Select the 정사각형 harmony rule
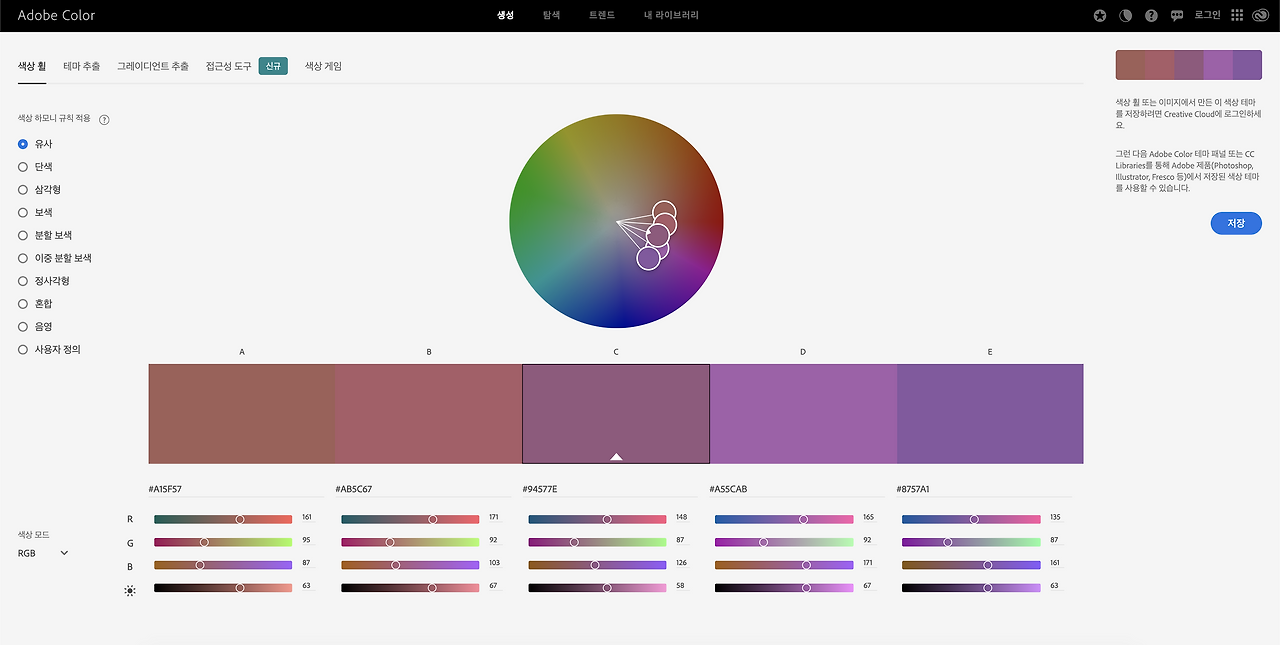Screen dimensions: 1280x645 point(23,281)
